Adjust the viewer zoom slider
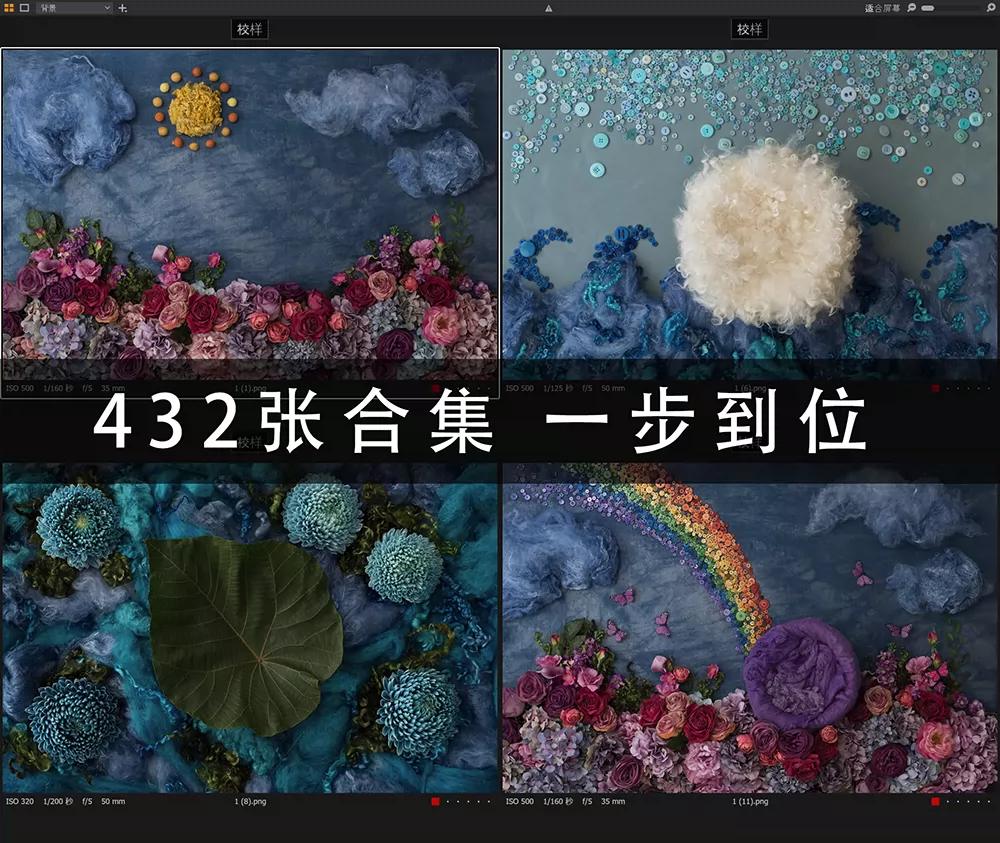Image resolution: width=1000 pixels, height=843 pixels. (x=952, y=8)
